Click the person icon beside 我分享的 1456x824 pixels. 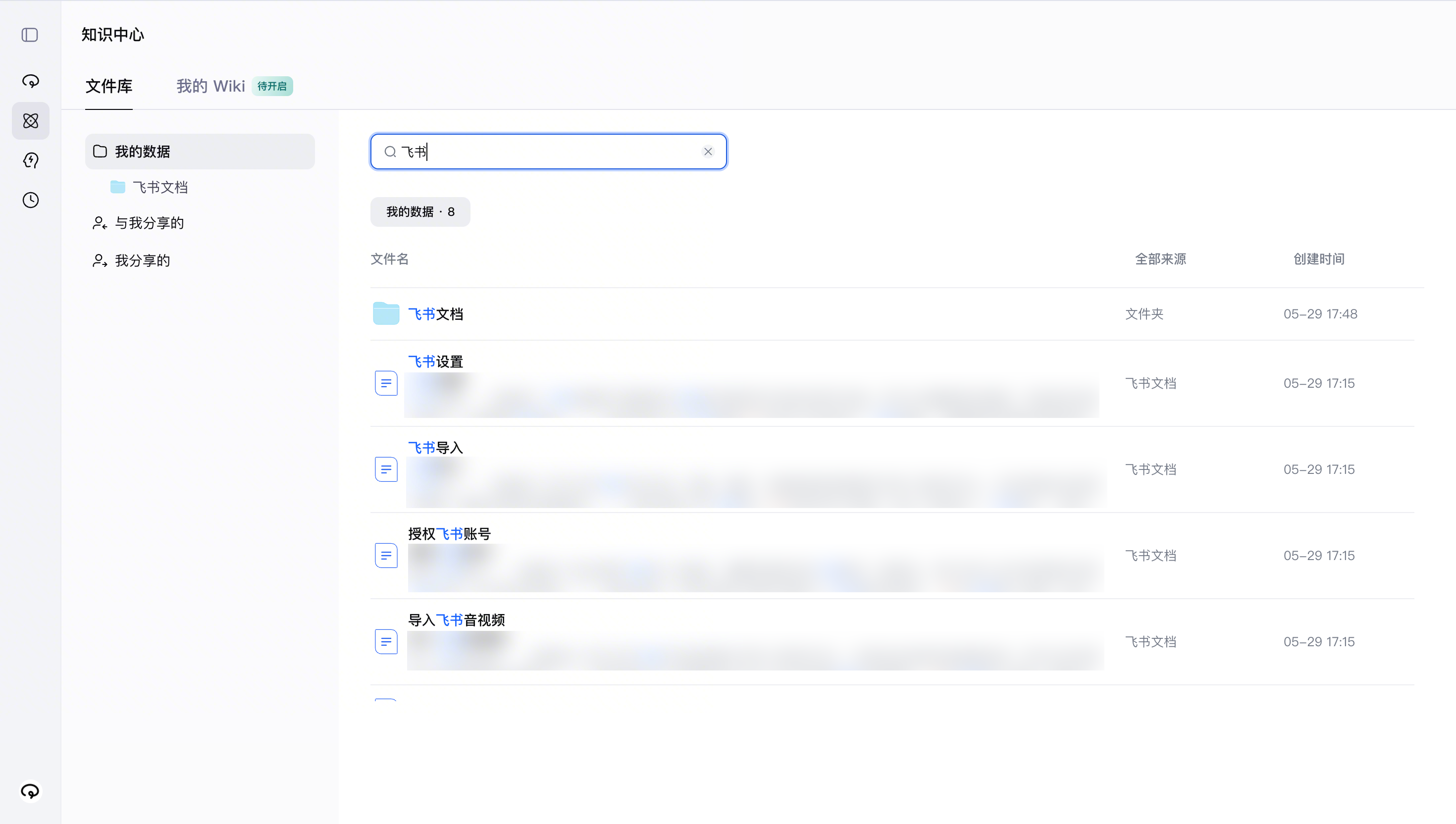coord(100,260)
